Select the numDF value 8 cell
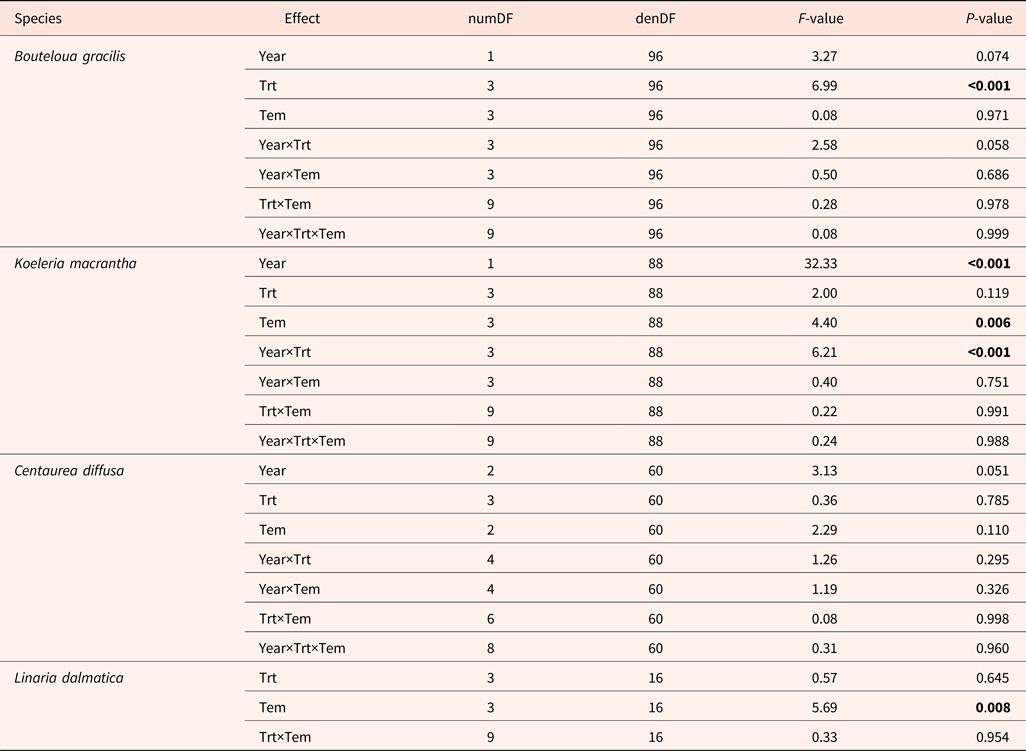The image size is (1026, 751). coord(490,648)
